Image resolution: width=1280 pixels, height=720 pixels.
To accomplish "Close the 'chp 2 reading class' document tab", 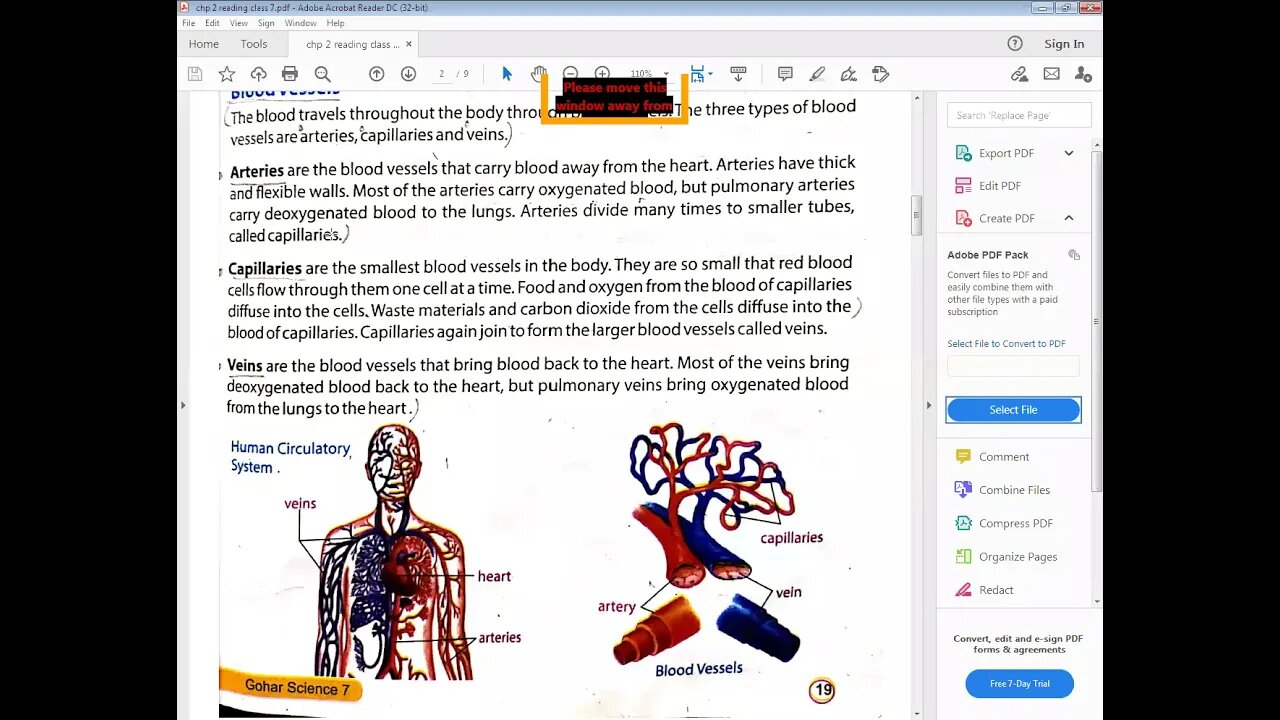I will coord(409,44).
